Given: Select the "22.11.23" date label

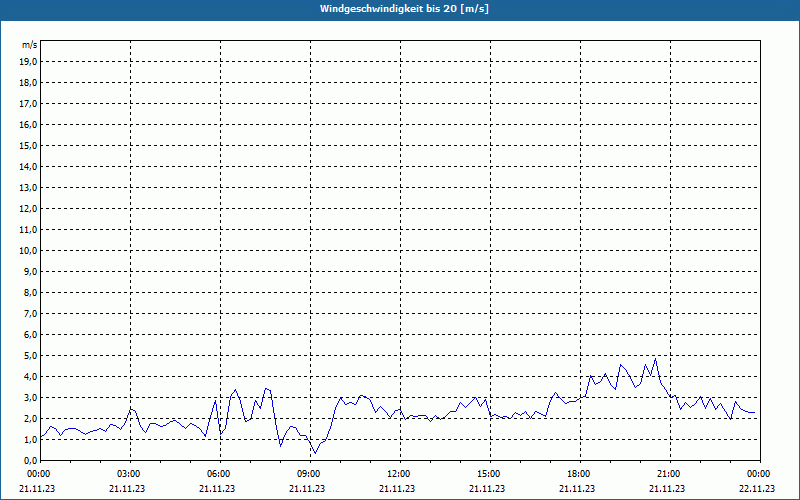Looking at the screenshot, I should click(x=757, y=488).
